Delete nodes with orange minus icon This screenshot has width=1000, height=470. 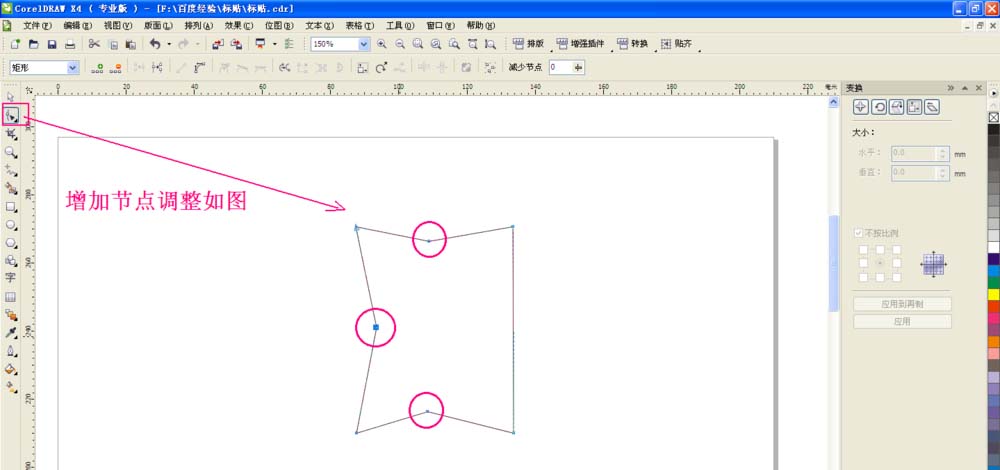pos(115,67)
